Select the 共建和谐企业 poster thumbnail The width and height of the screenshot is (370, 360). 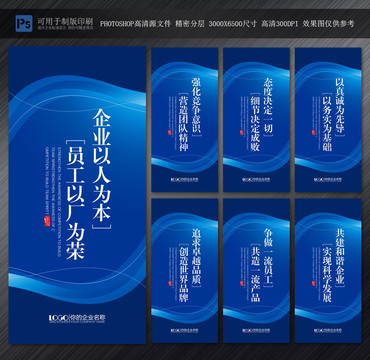click(328, 271)
